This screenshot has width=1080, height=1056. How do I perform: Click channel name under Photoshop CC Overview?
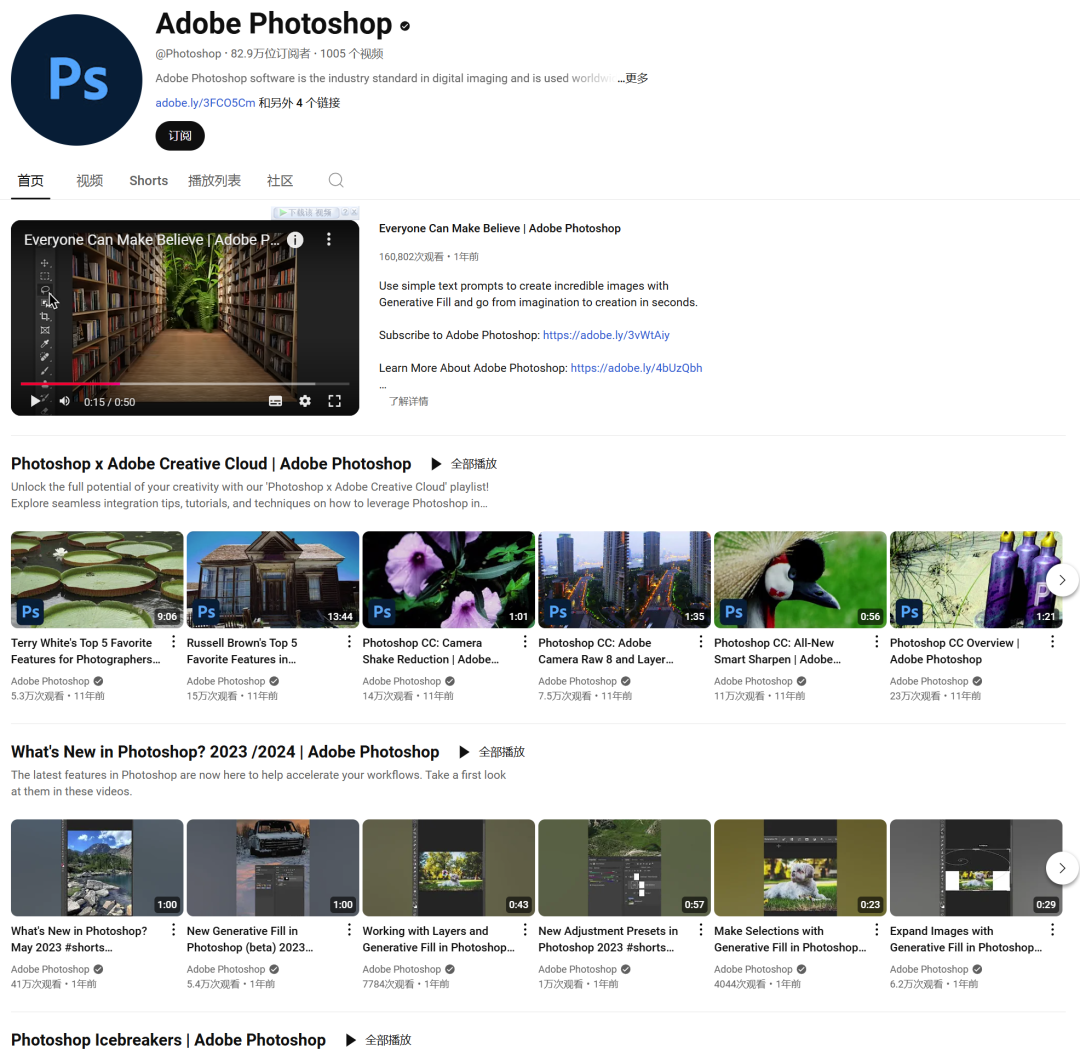point(928,681)
